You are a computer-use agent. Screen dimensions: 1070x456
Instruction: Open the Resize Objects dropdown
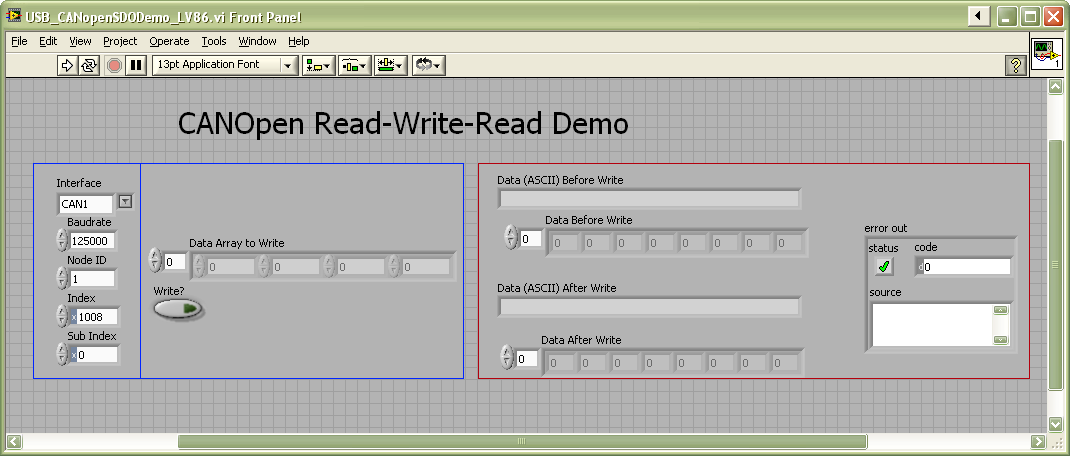click(391, 65)
